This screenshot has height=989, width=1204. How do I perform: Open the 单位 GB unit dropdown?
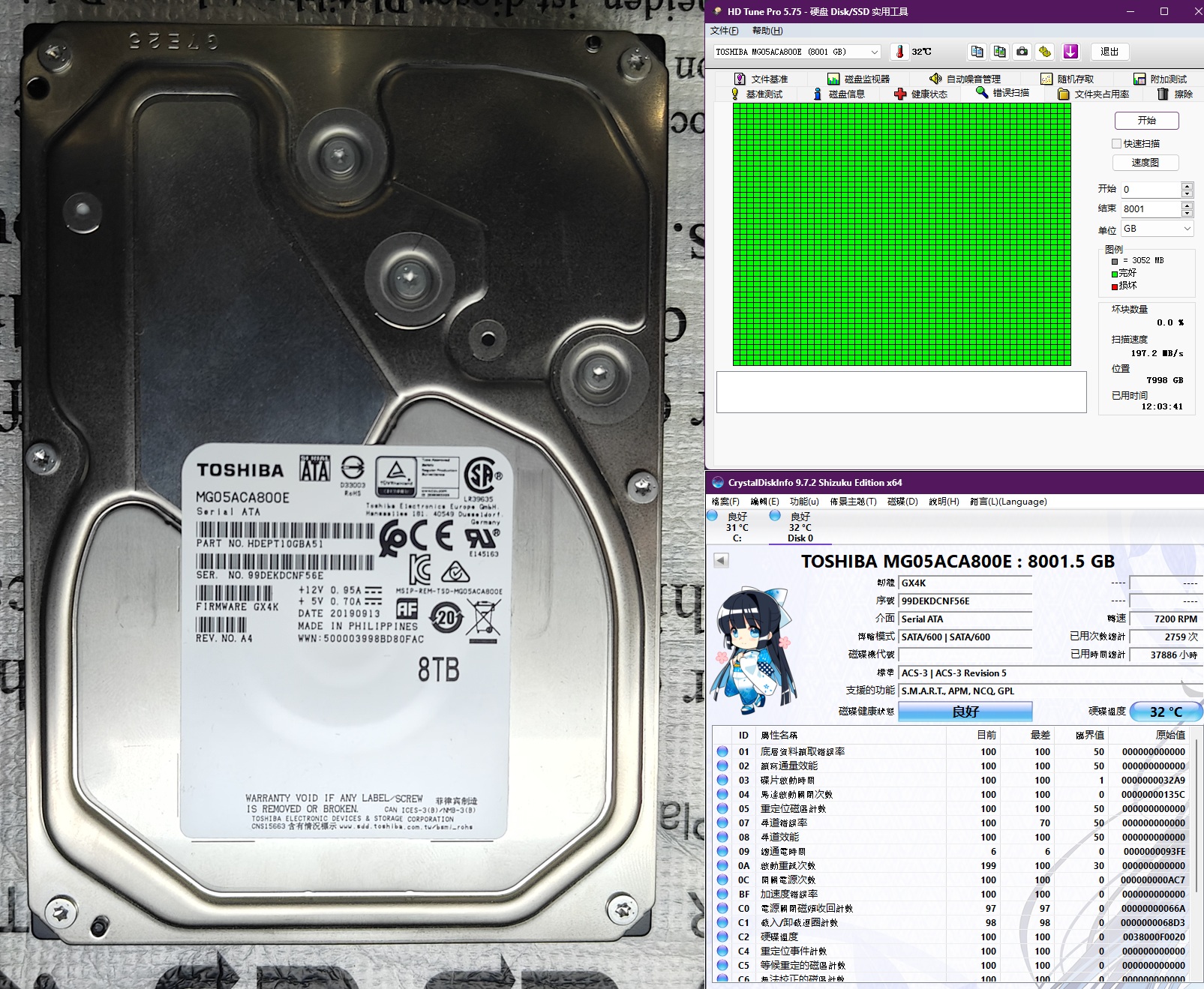[x=1157, y=229]
